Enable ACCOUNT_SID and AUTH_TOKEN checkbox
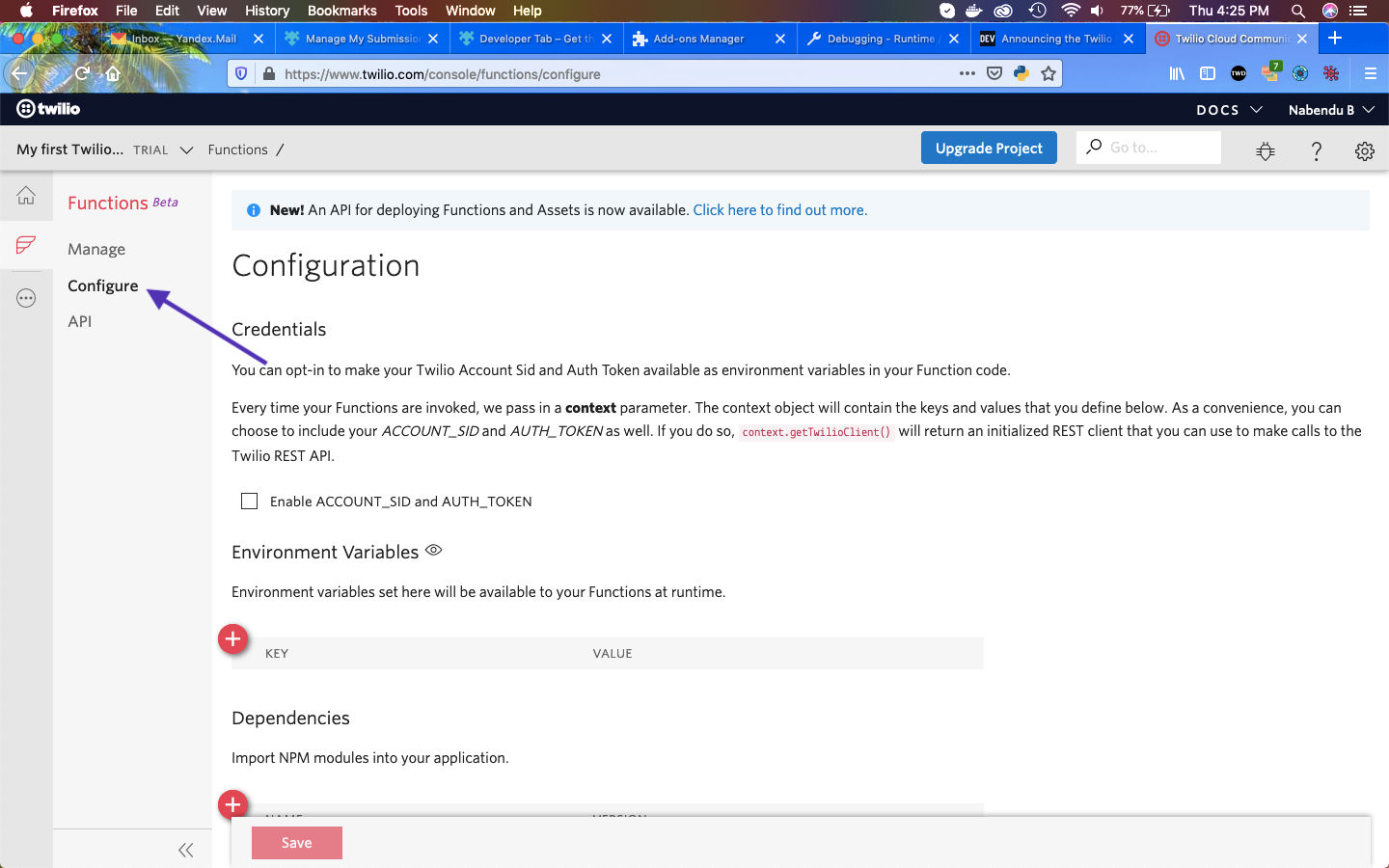Image resolution: width=1389 pixels, height=868 pixels. 250,502
